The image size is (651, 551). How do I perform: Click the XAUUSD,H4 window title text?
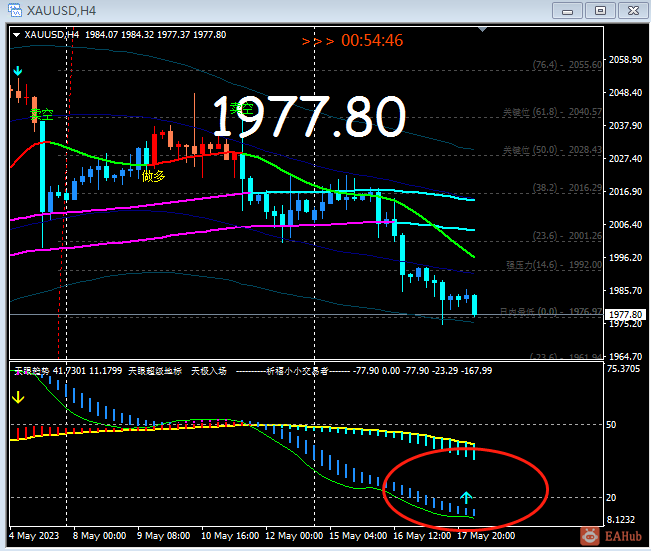click(61, 10)
